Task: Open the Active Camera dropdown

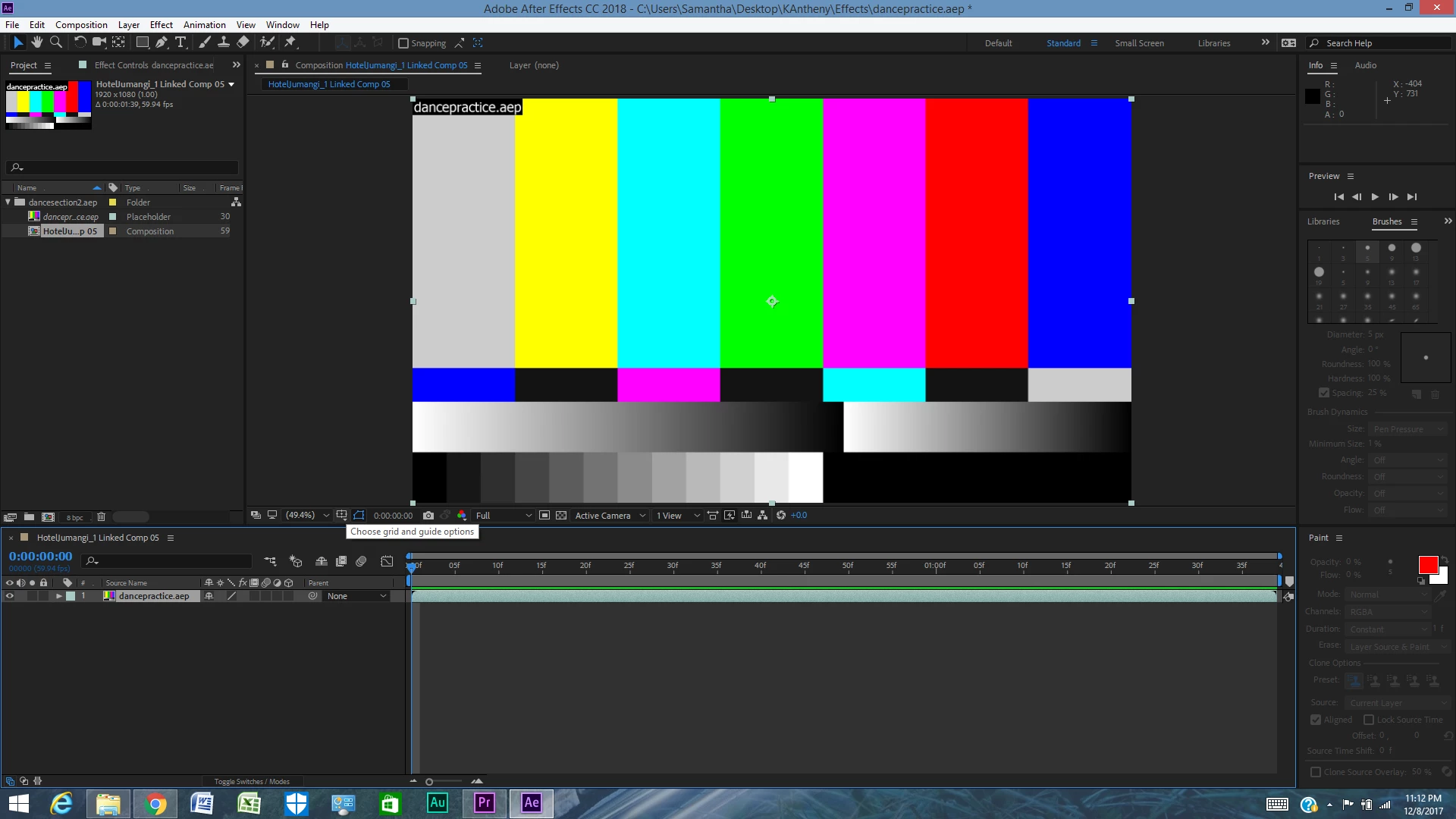Action: click(x=610, y=516)
